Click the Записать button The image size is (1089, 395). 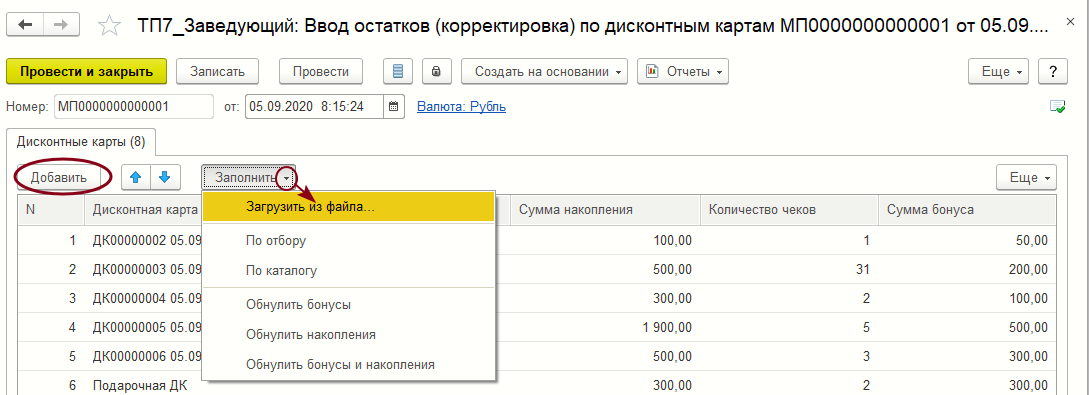pyautogui.click(x=217, y=72)
